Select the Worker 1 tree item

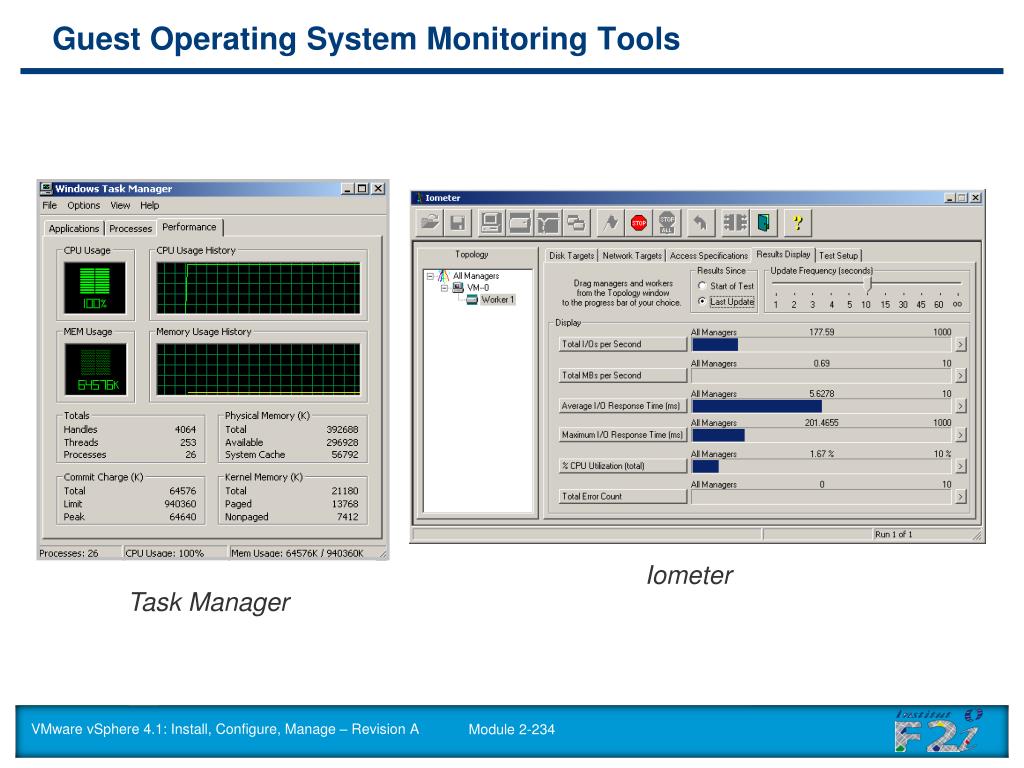(x=497, y=300)
